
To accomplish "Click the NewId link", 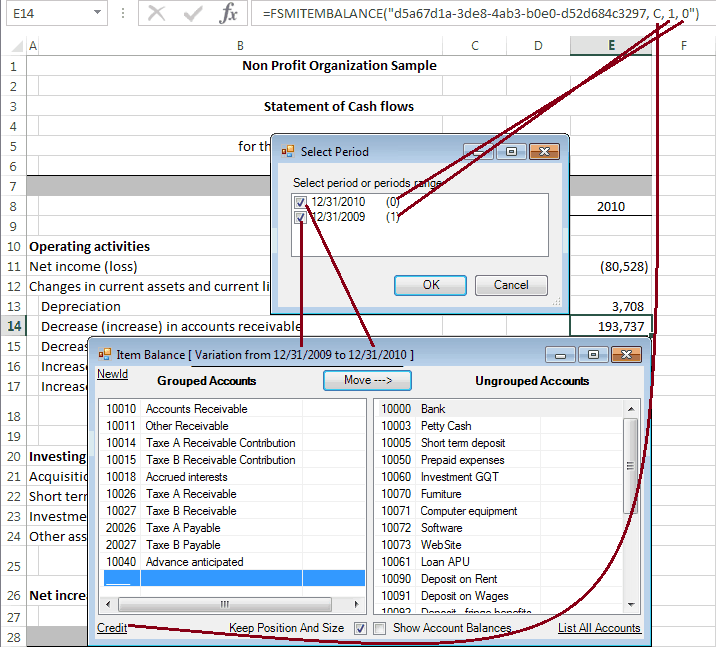I will (x=112, y=374).
